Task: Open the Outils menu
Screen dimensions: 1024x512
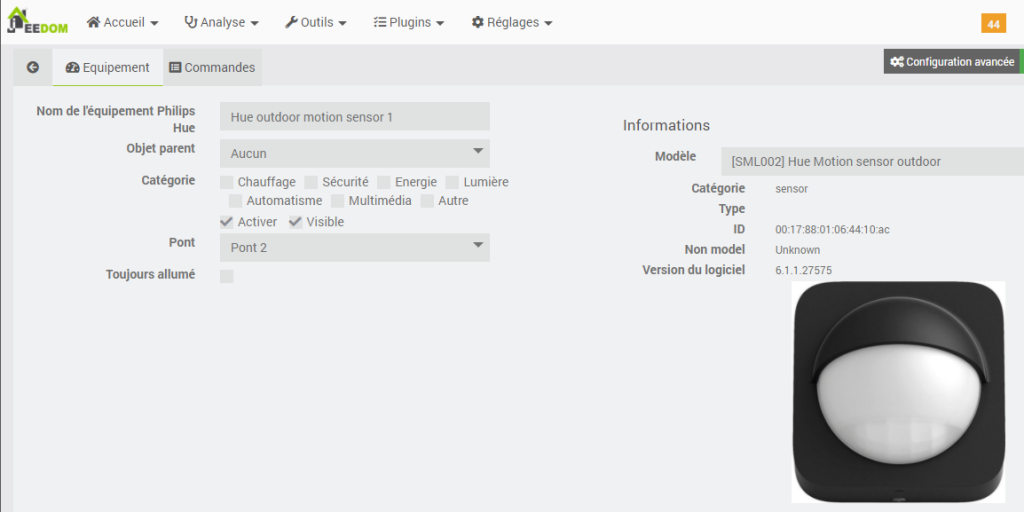Action: click(316, 22)
